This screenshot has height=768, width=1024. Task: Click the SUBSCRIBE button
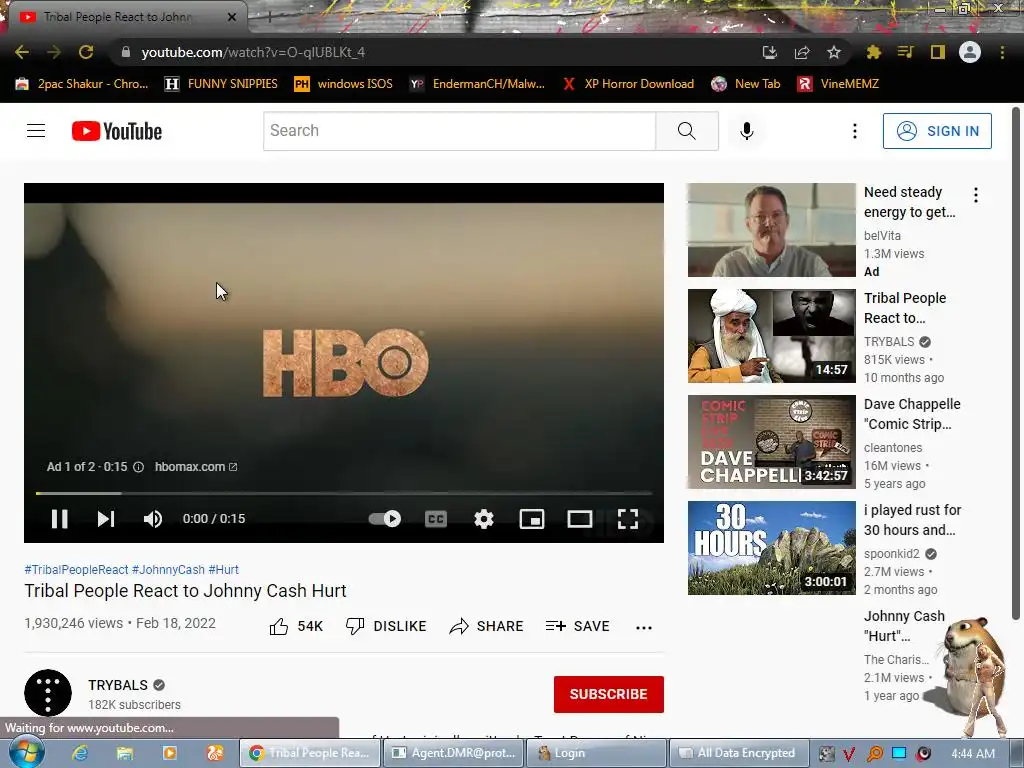608,694
